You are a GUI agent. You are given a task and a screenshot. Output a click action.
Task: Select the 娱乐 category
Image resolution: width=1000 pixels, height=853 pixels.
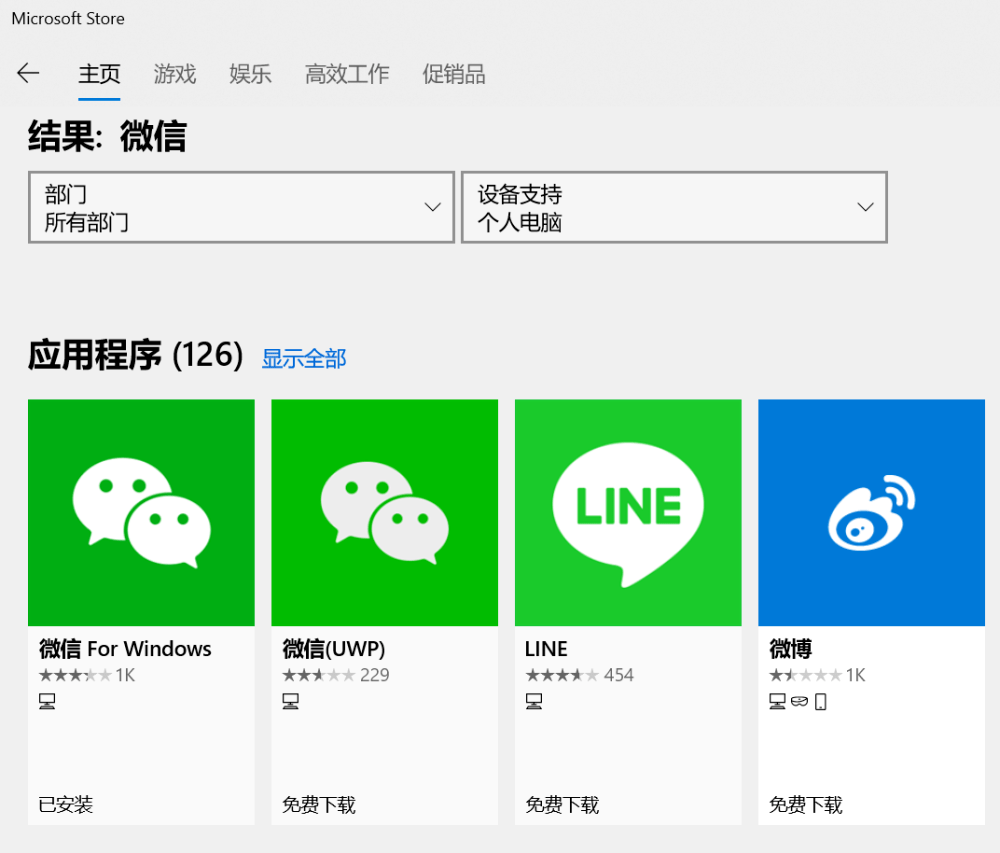click(249, 74)
